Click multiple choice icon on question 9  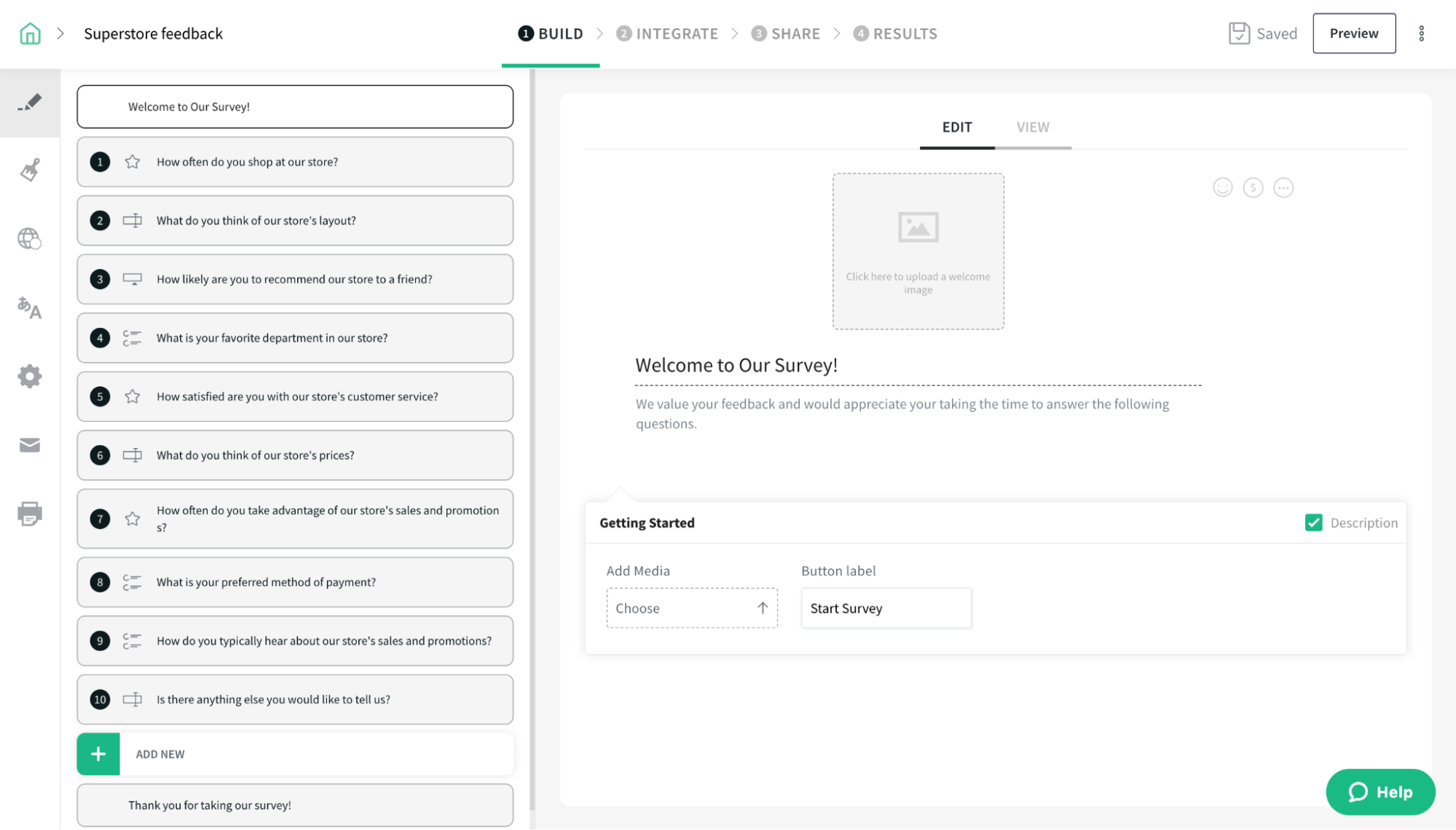pos(132,641)
